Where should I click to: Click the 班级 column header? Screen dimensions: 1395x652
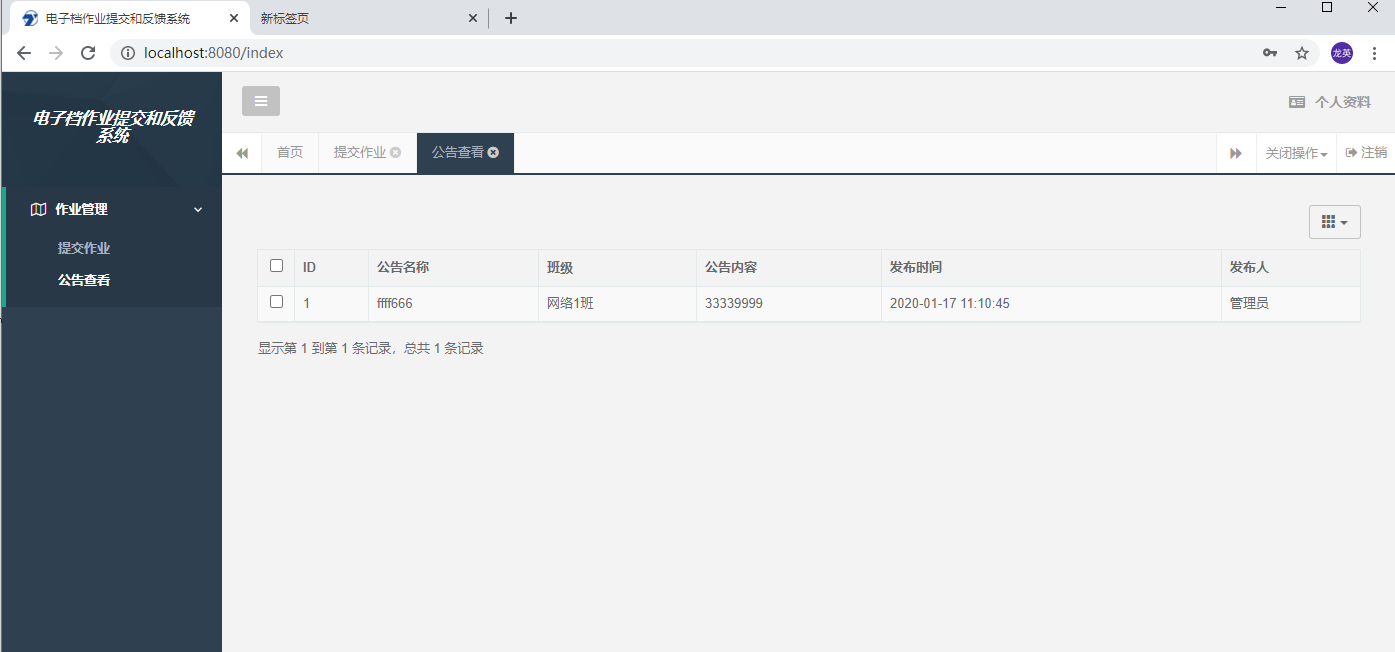(x=617, y=268)
